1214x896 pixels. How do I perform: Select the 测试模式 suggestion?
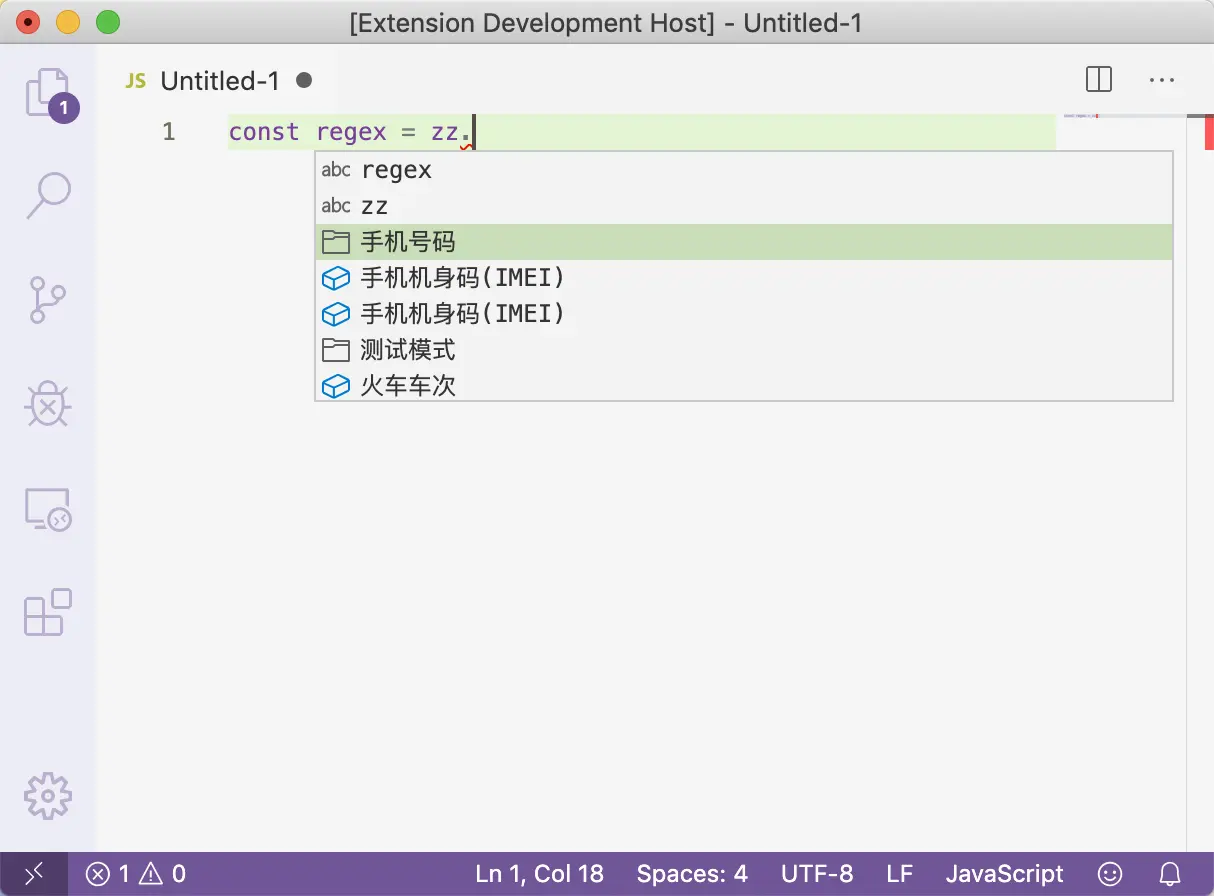pyautogui.click(x=744, y=350)
